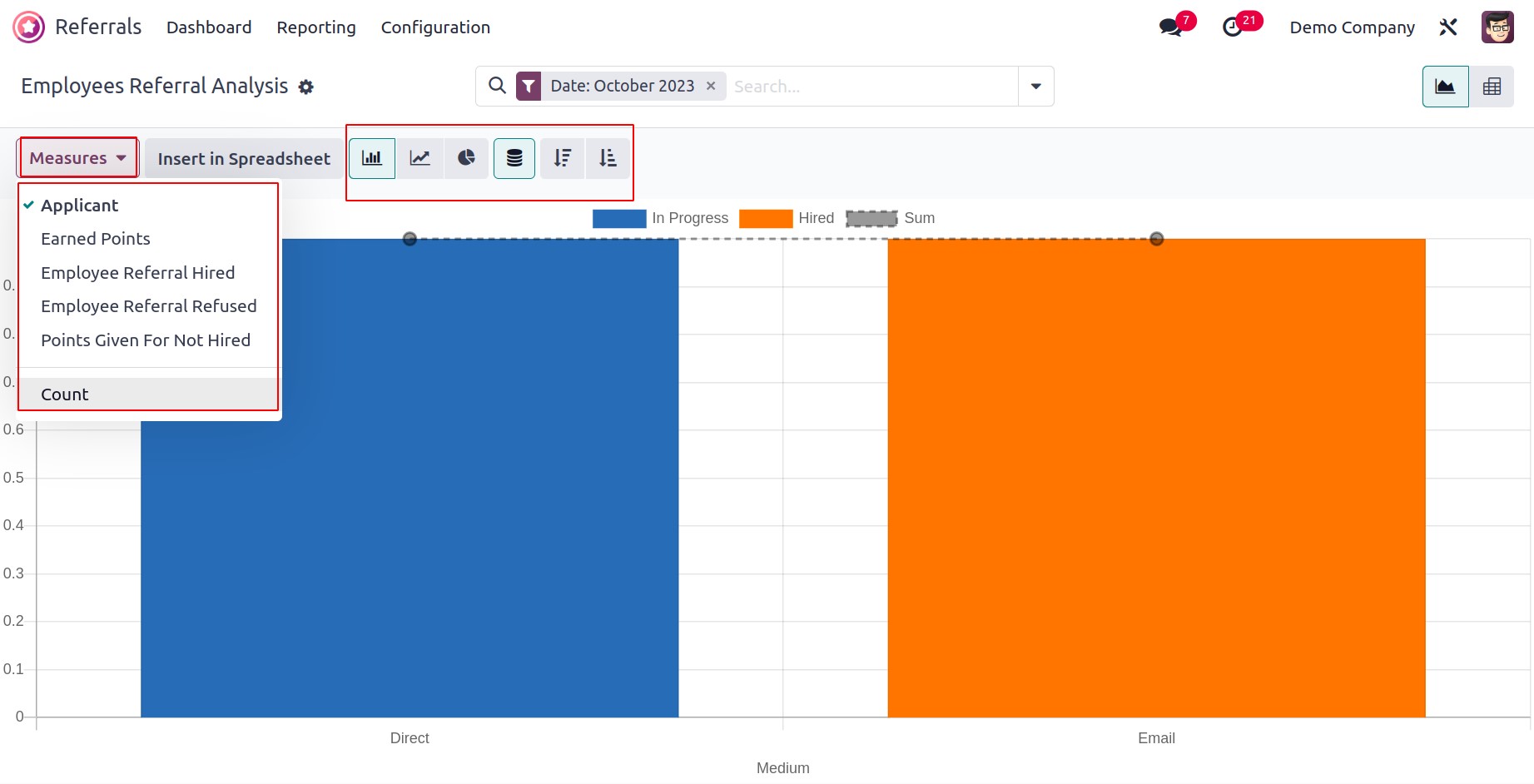This screenshot has height=784, width=1534.
Task: Click the Employees Referral Analysis title
Action: tap(155, 87)
